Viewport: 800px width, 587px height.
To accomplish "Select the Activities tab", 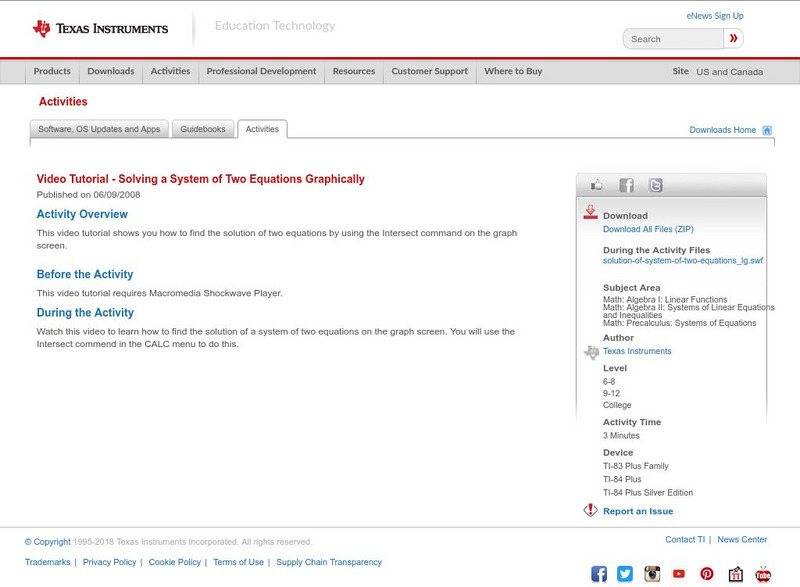I will pos(262,129).
